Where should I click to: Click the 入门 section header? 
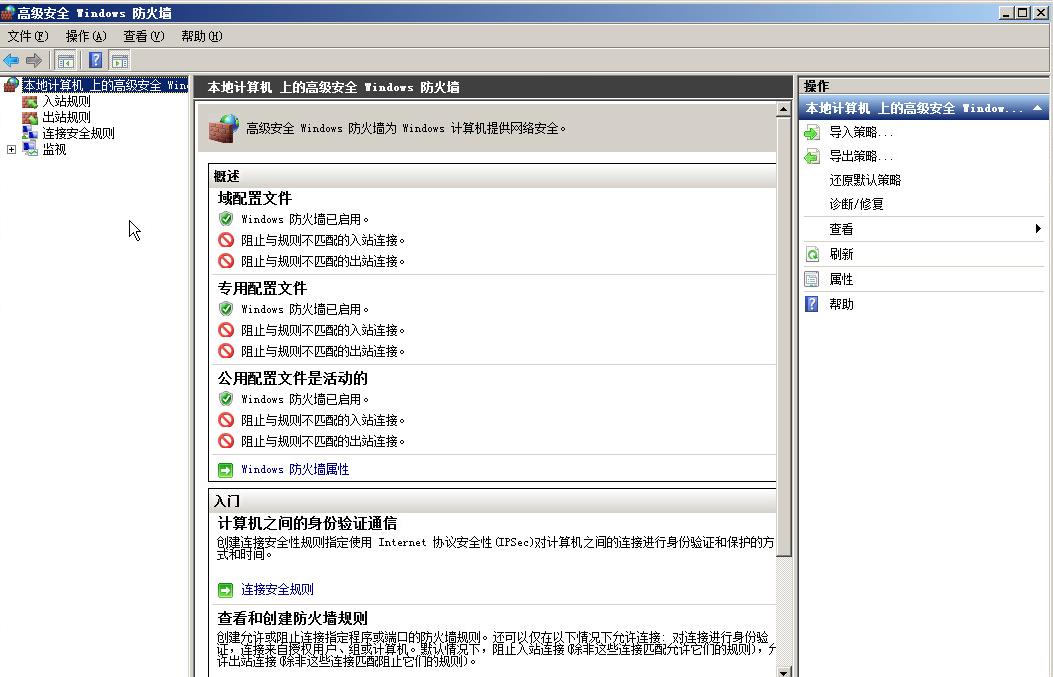point(492,501)
